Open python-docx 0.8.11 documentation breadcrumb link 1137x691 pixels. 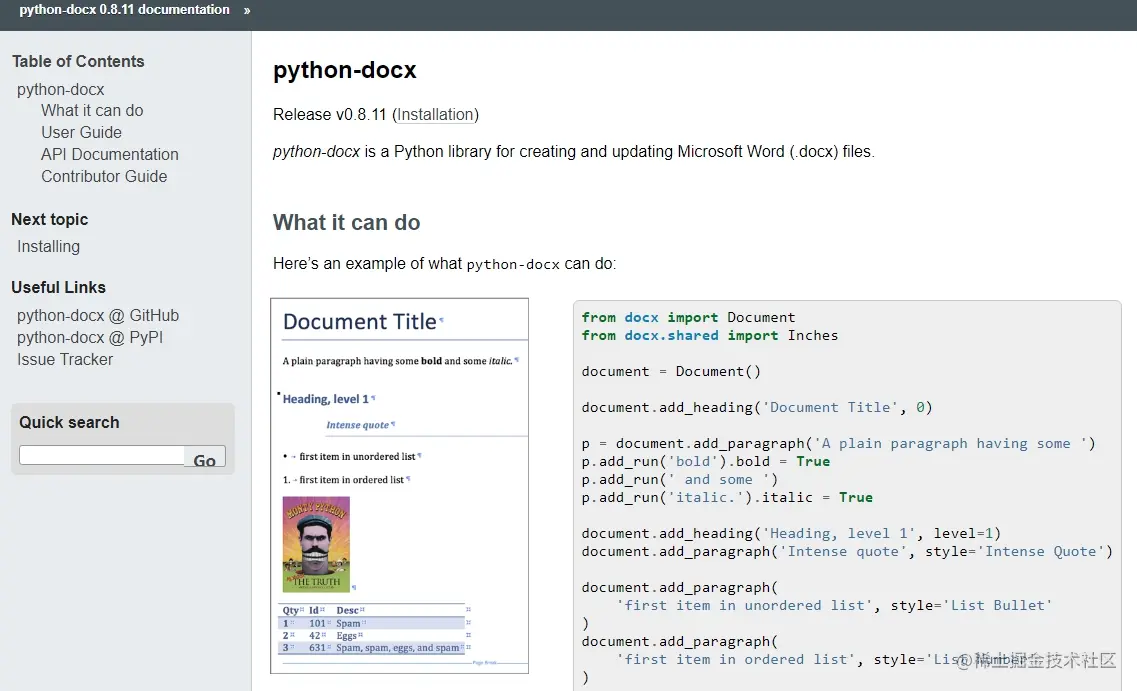(124, 10)
